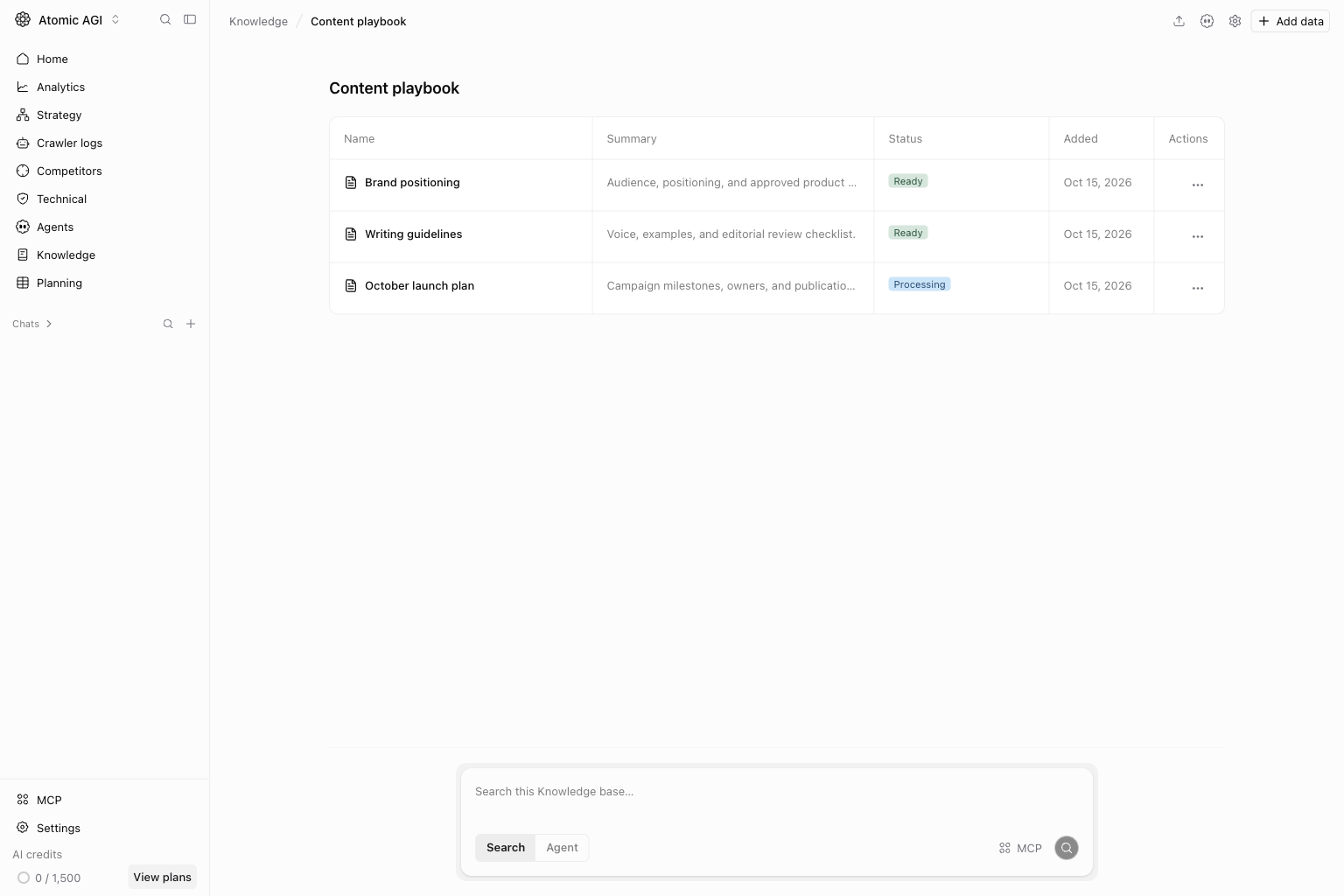The height and width of the screenshot is (896, 1344).
Task: Click the Add data button
Action: point(1290,21)
